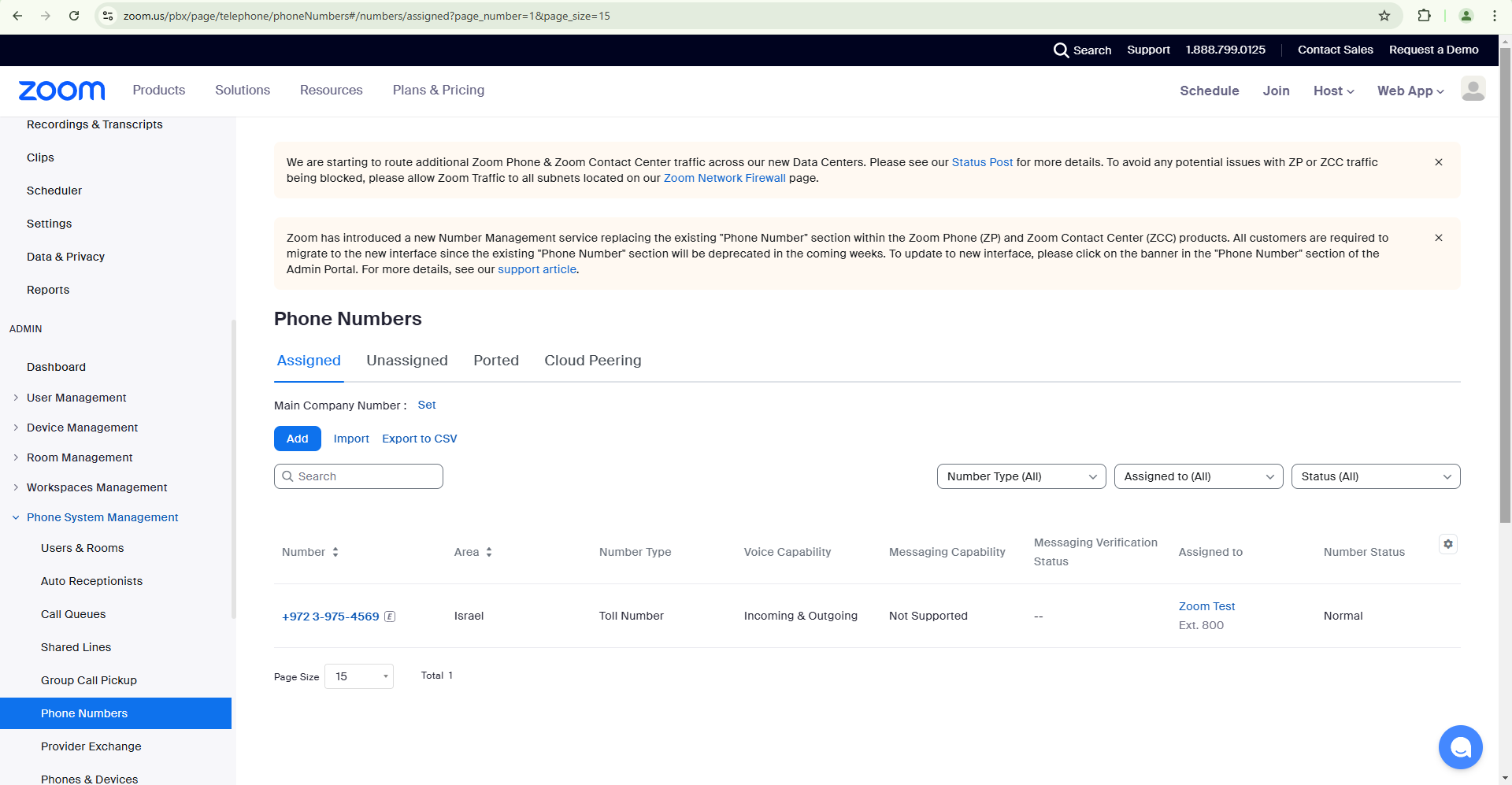This screenshot has height=785, width=1512.
Task: Click the browser forward arrow
Action: click(46, 16)
